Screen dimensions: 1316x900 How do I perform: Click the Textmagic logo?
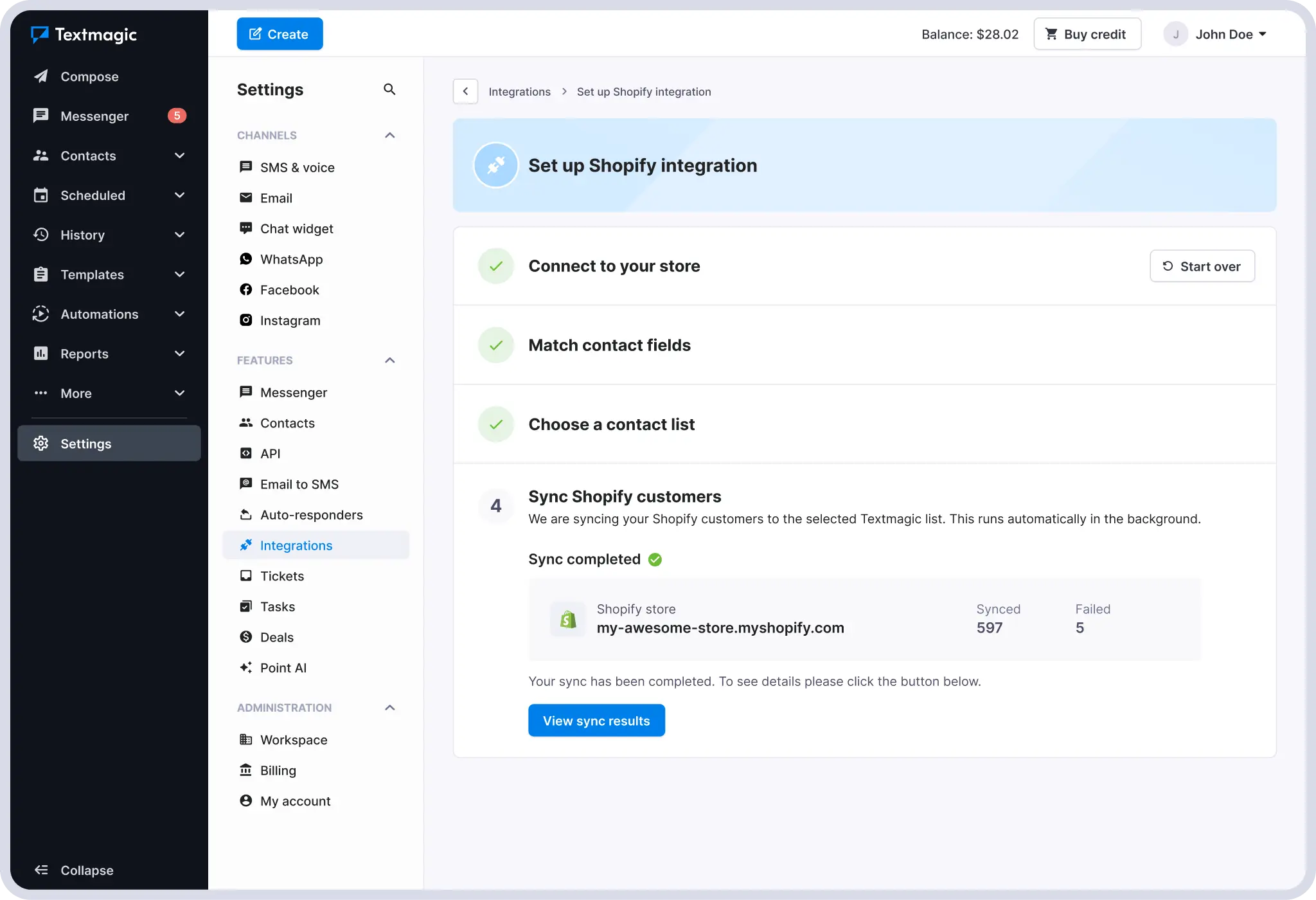[x=84, y=35]
